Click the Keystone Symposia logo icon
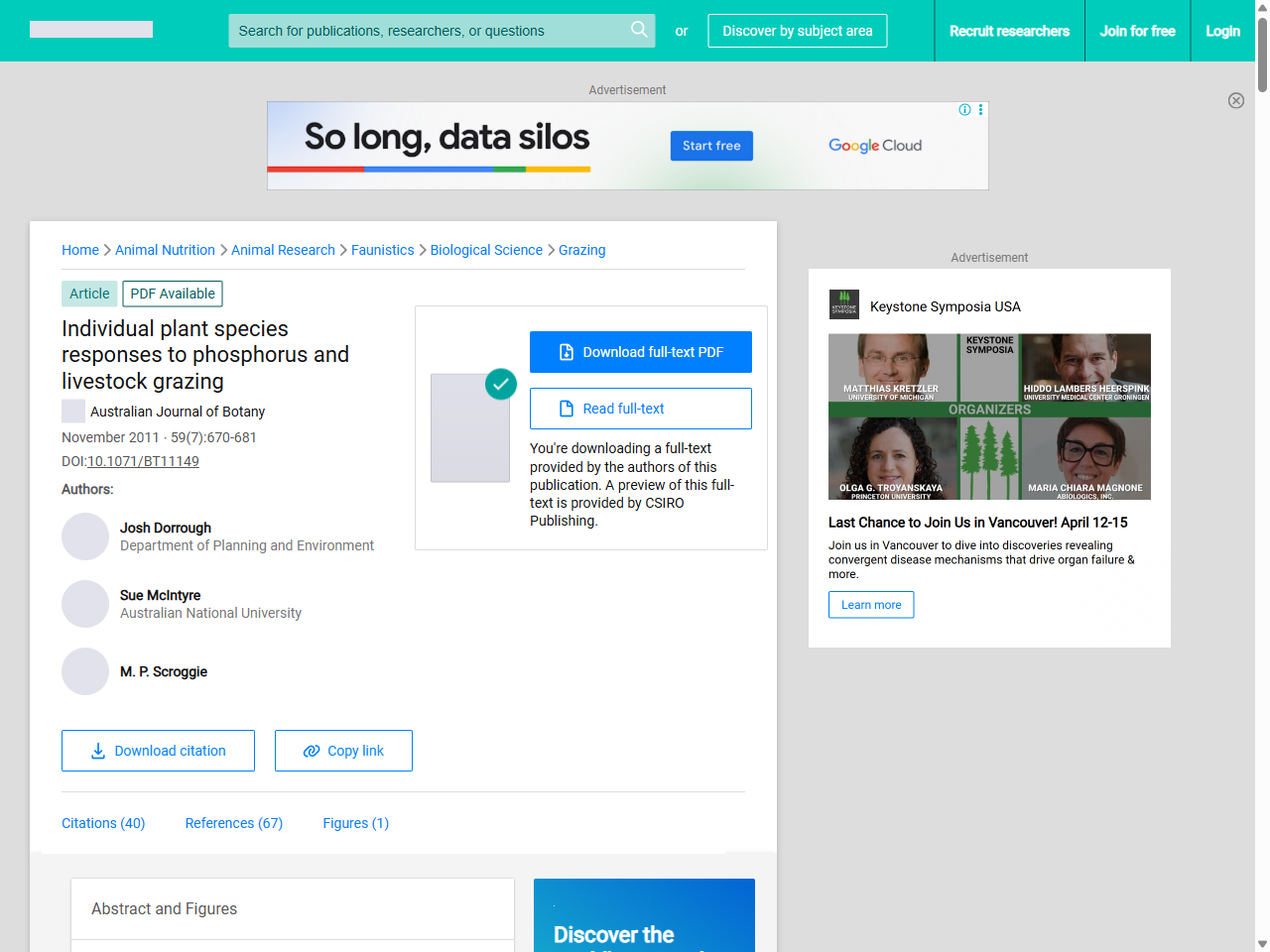The width and height of the screenshot is (1270, 952). (843, 304)
